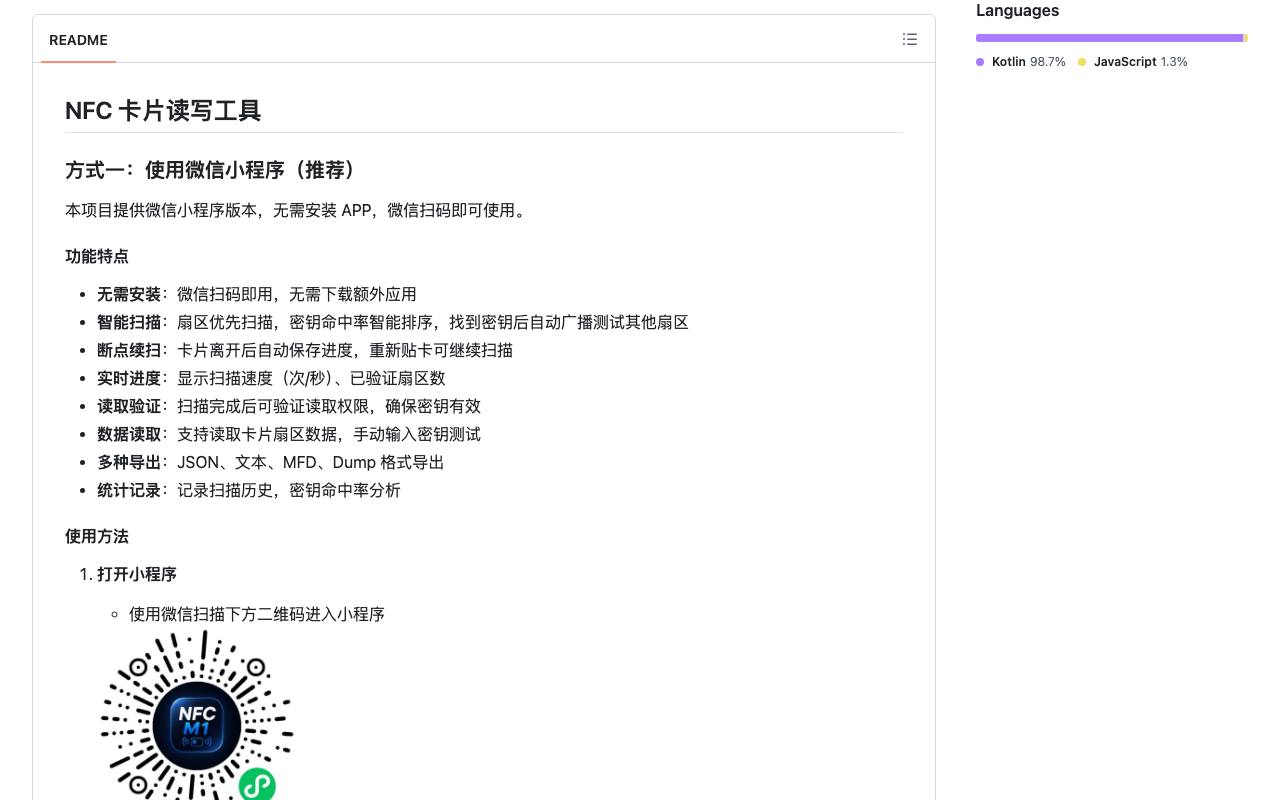The image size is (1280, 800).
Task: Click the paragraph starting "本项目提供微信小程序版本"
Action: (298, 210)
